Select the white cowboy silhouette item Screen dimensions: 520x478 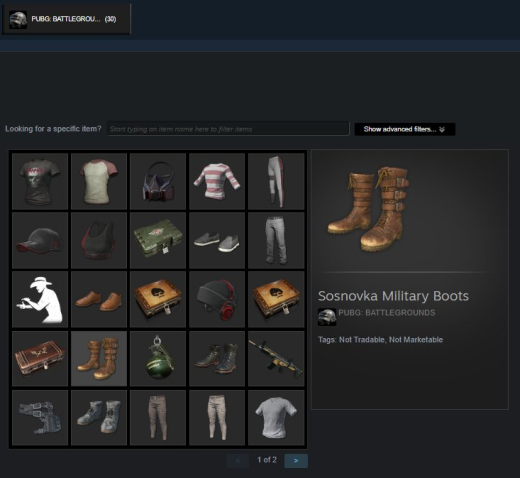pyautogui.click(x=40, y=299)
